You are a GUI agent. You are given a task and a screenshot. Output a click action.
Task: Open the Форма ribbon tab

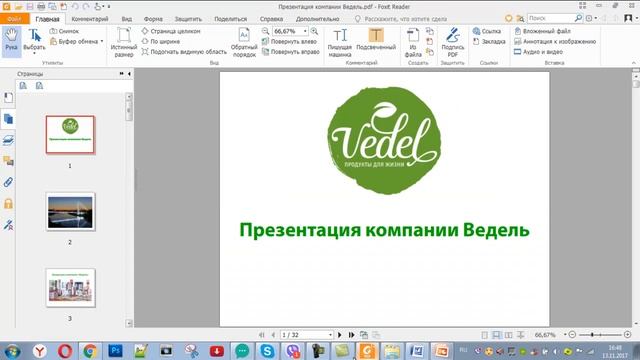tap(153, 19)
